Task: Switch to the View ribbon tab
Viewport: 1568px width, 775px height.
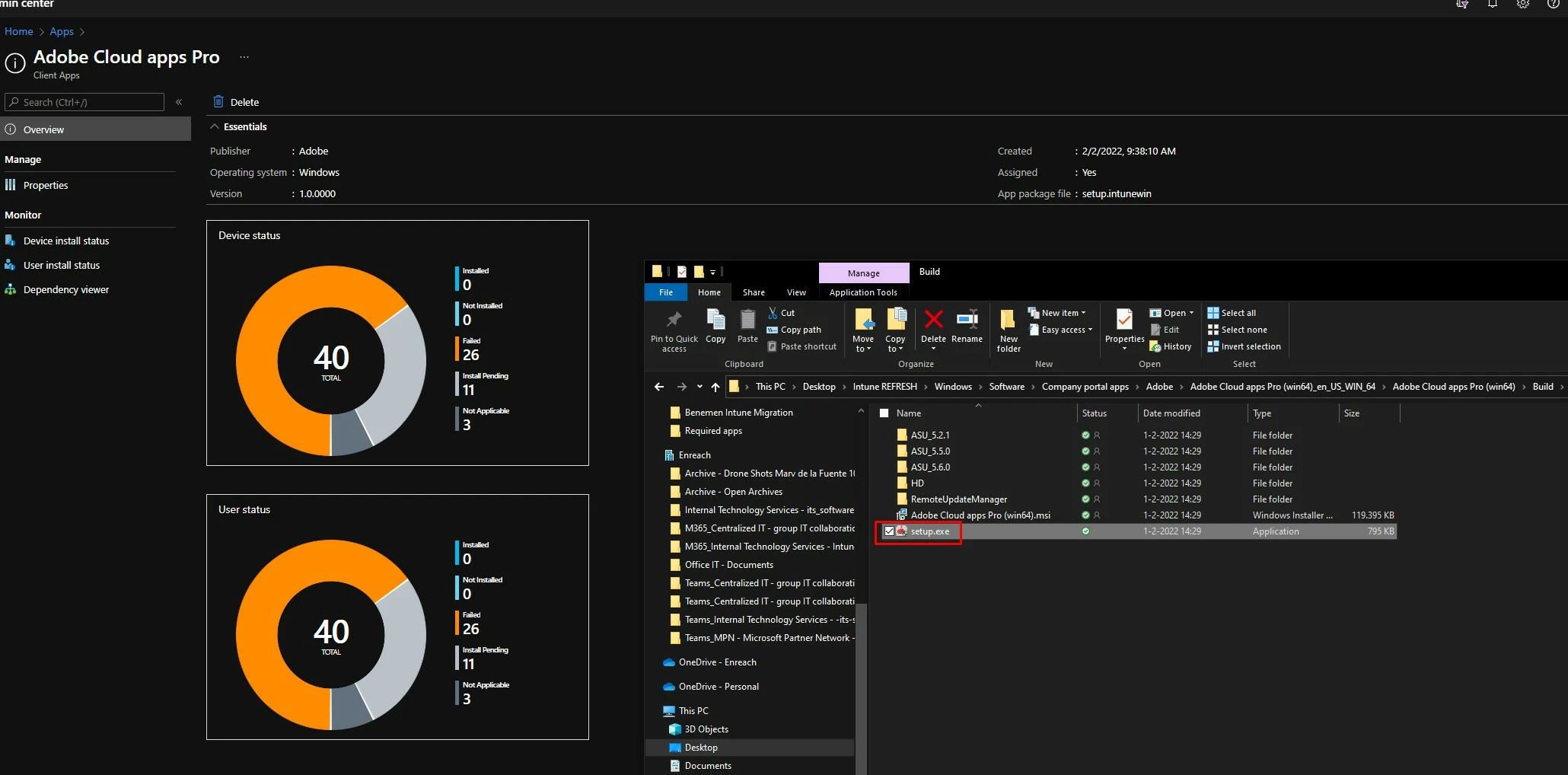Action: [796, 292]
